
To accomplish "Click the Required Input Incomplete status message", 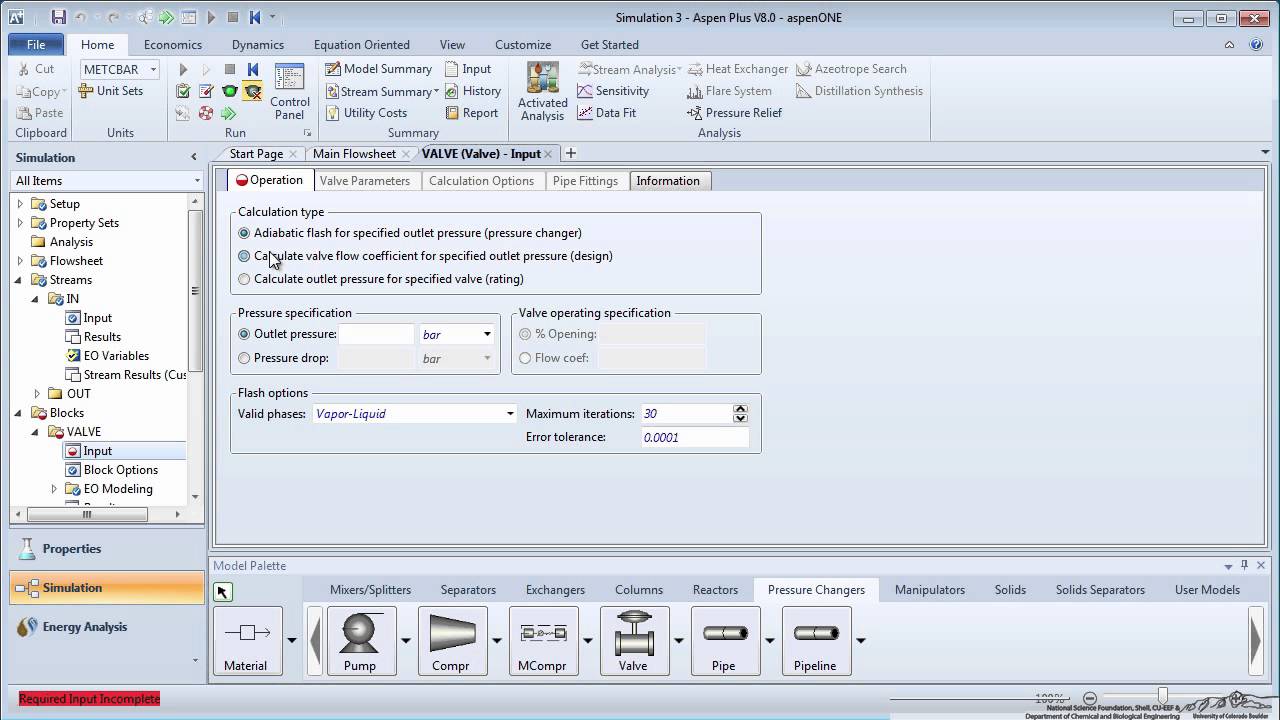I will click(x=89, y=699).
